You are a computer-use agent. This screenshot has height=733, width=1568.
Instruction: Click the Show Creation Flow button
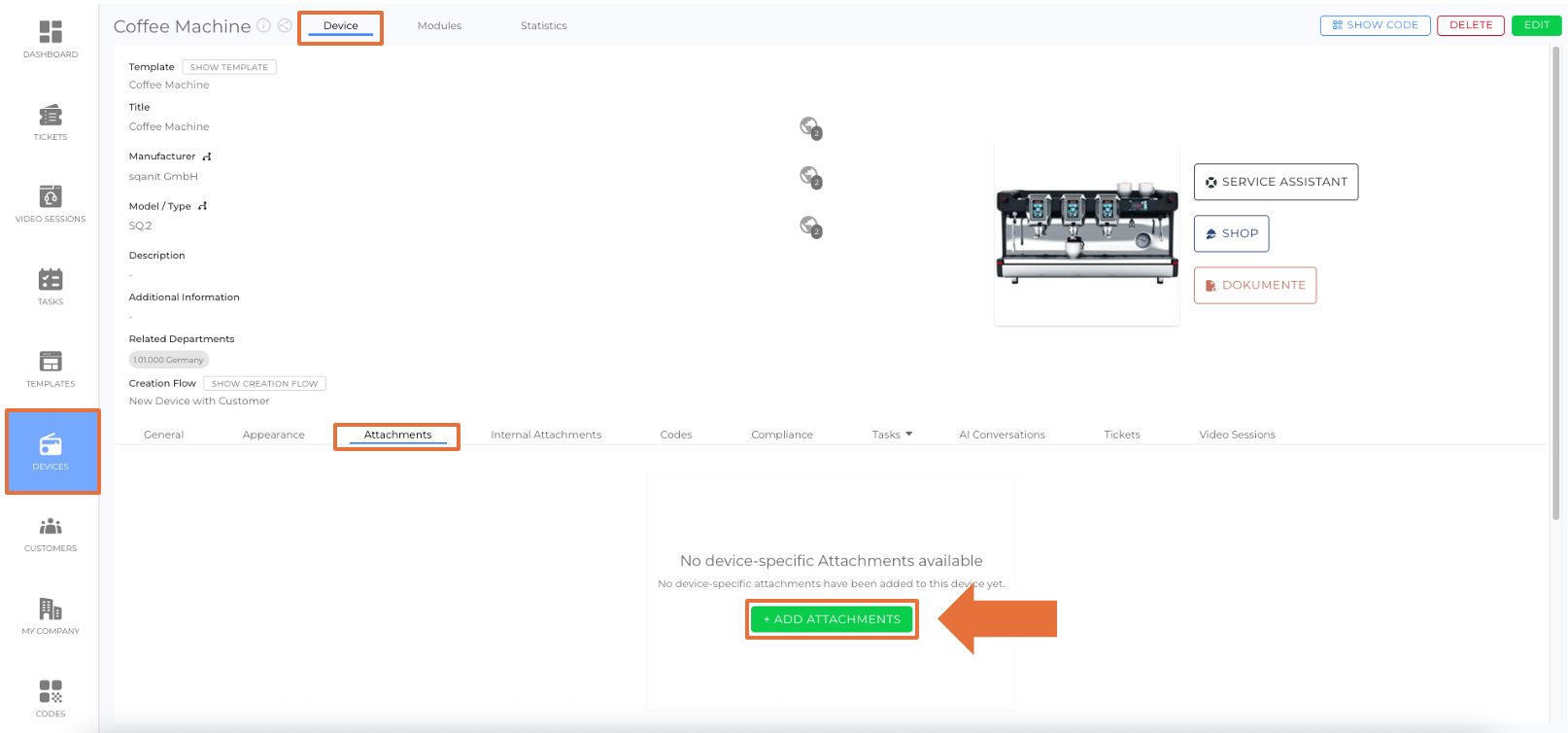click(x=264, y=384)
